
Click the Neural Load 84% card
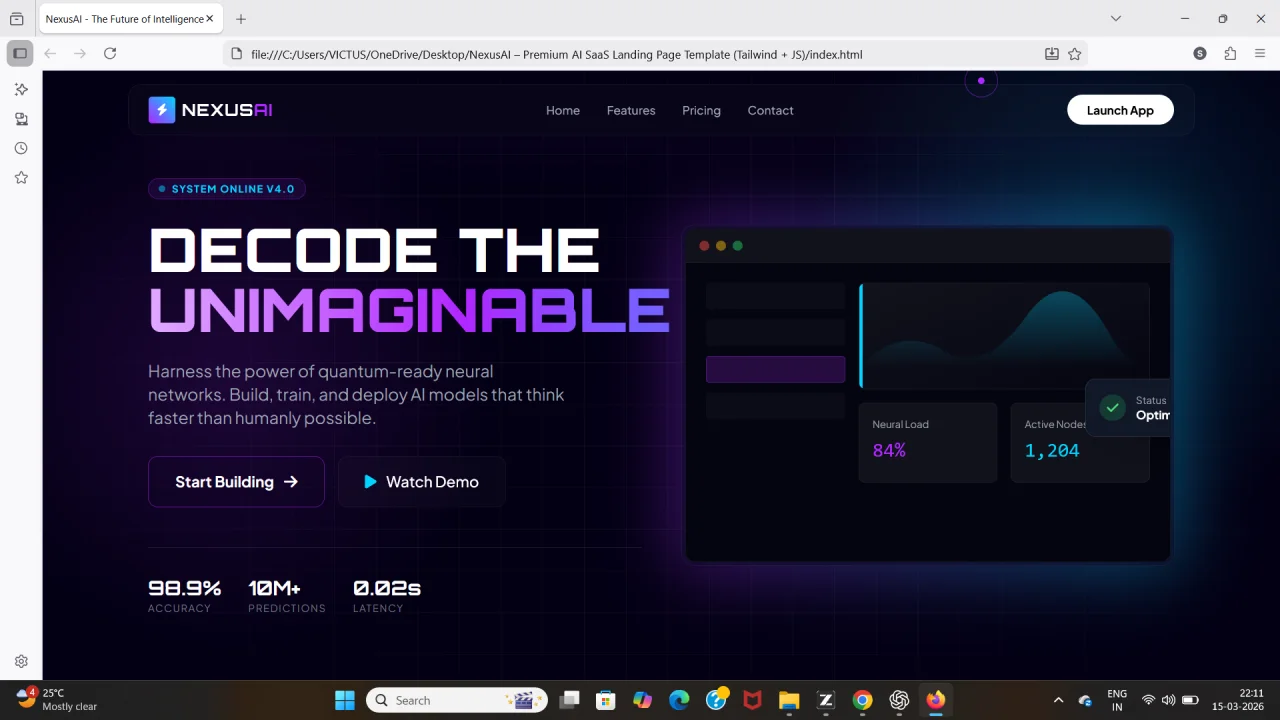[x=928, y=442]
